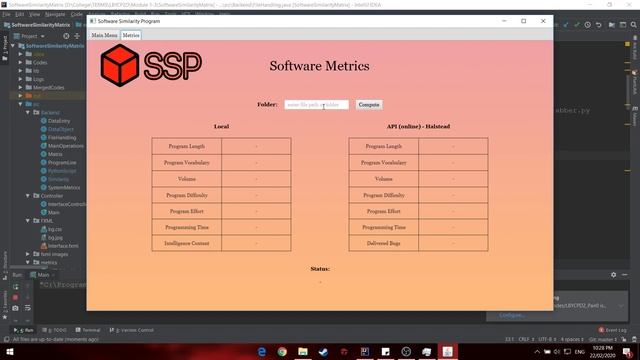
Task: Open ProgramLine class in project tree
Action: (62, 162)
